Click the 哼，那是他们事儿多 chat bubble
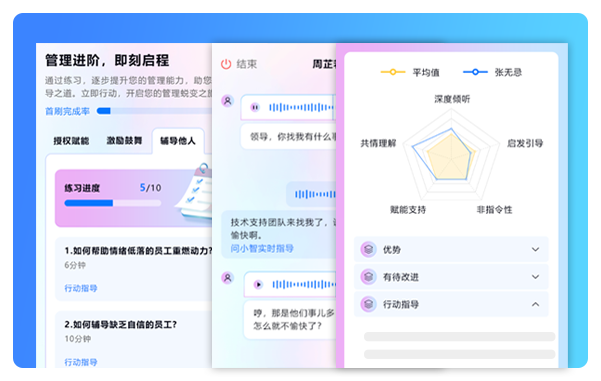601x381 pixels. [290, 320]
